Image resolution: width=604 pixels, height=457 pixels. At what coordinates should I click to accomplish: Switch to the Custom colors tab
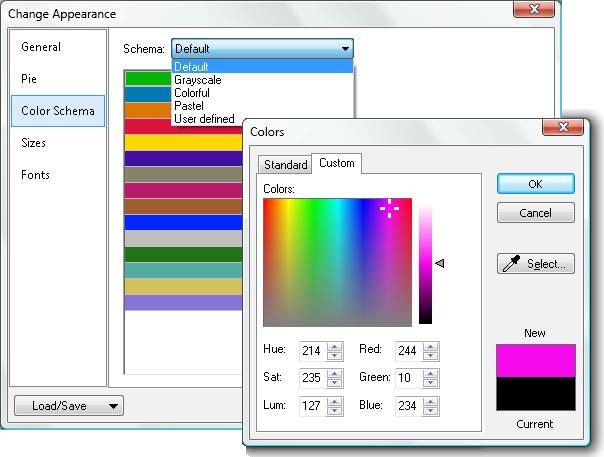click(x=336, y=163)
